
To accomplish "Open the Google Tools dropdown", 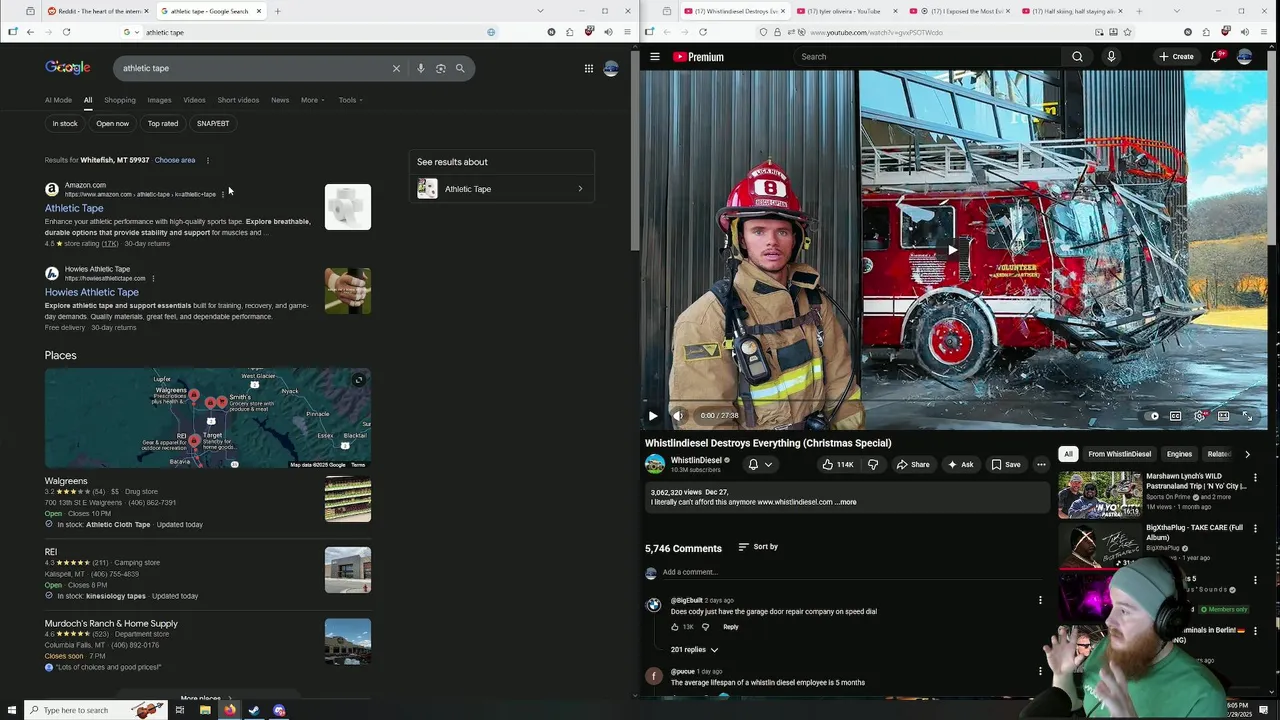I will coord(350,100).
